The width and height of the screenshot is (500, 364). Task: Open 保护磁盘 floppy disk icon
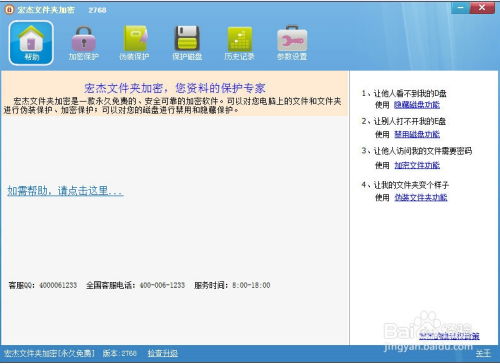[x=187, y=43]
